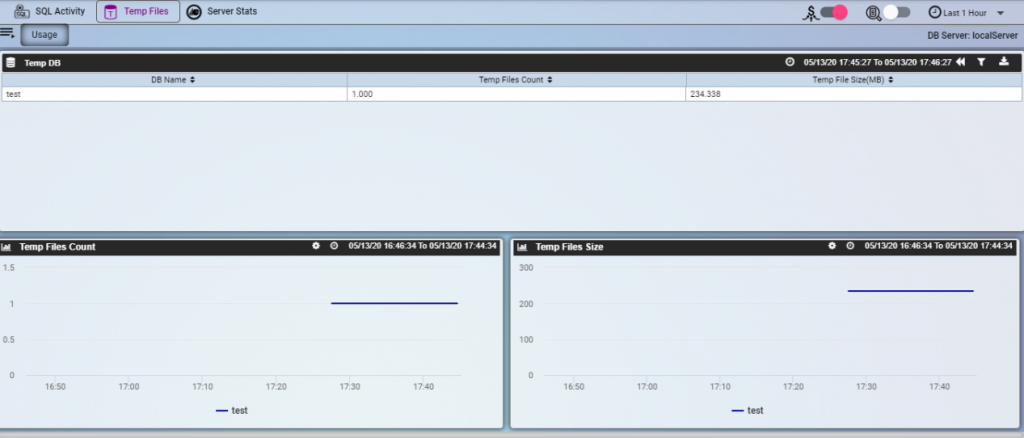Click clock icon in Temp Files Size header

850,246
